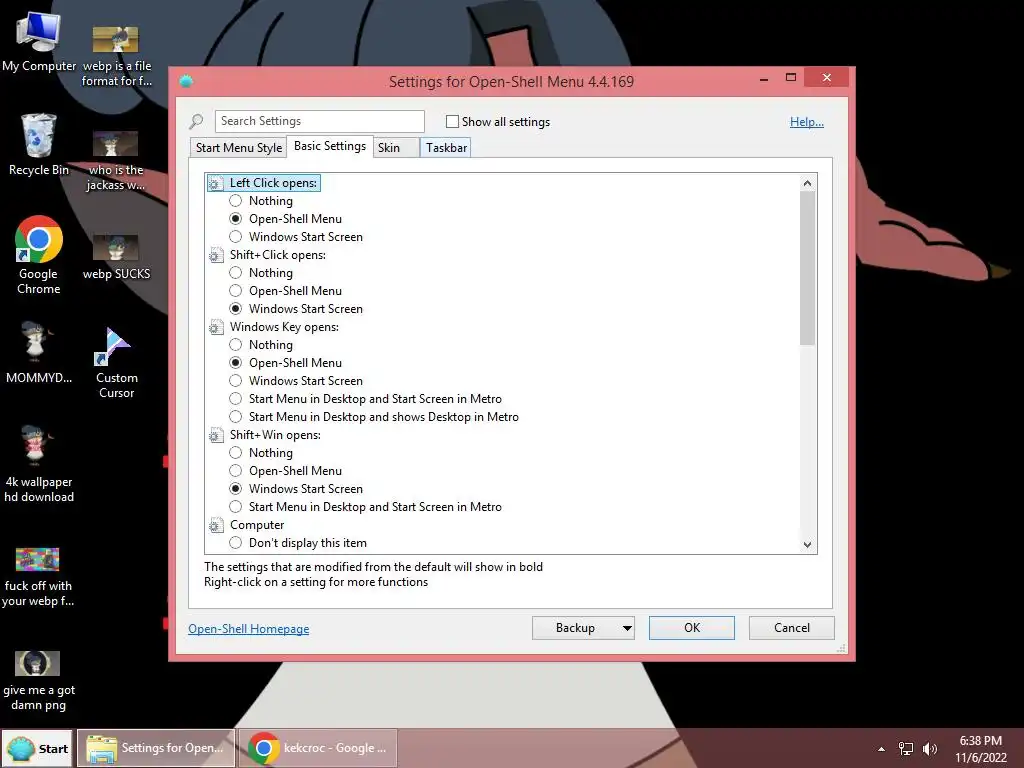Click the scroll up arrow in settings list
This screenshot has height=768, width=1024.
click(807, 183)
